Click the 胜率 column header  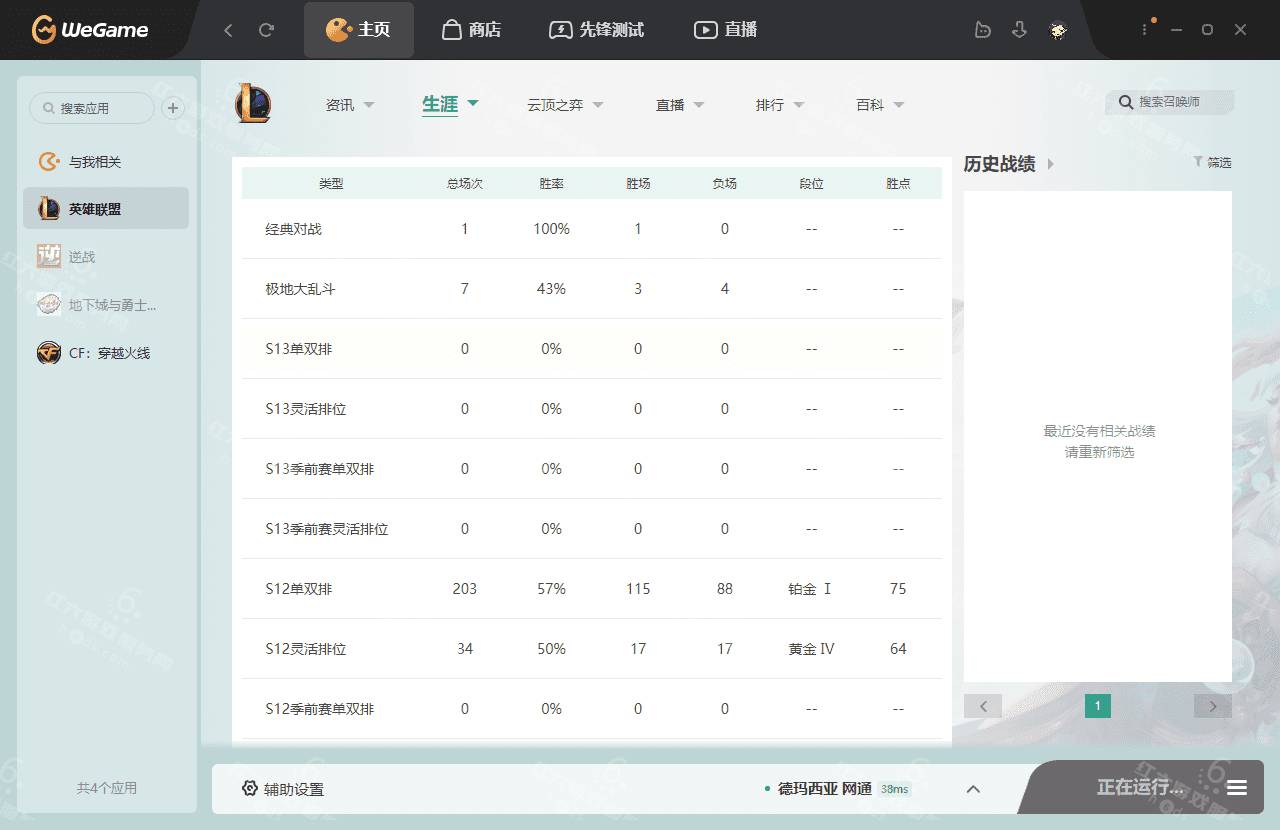(x=552, y=184)
